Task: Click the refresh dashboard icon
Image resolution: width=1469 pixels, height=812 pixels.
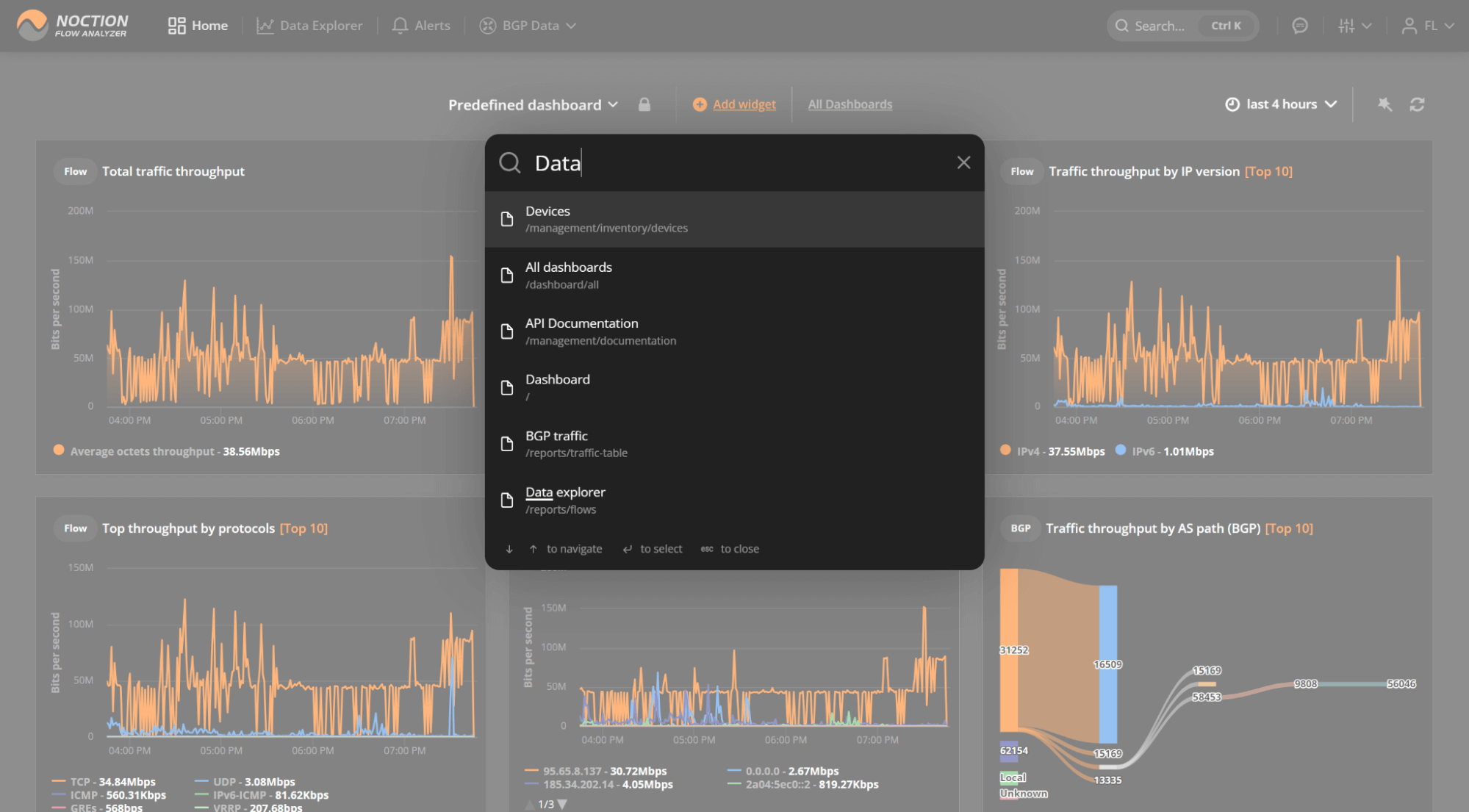Action: point(1417,104)
